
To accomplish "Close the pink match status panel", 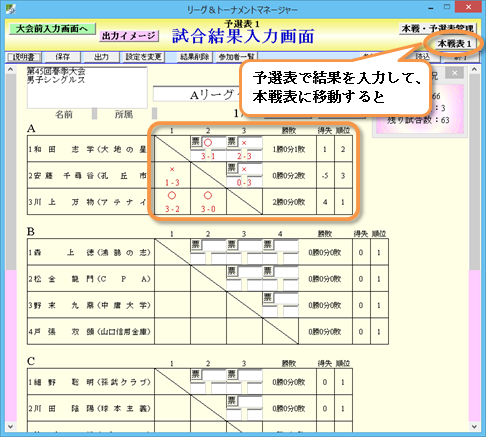I will 455,73.
